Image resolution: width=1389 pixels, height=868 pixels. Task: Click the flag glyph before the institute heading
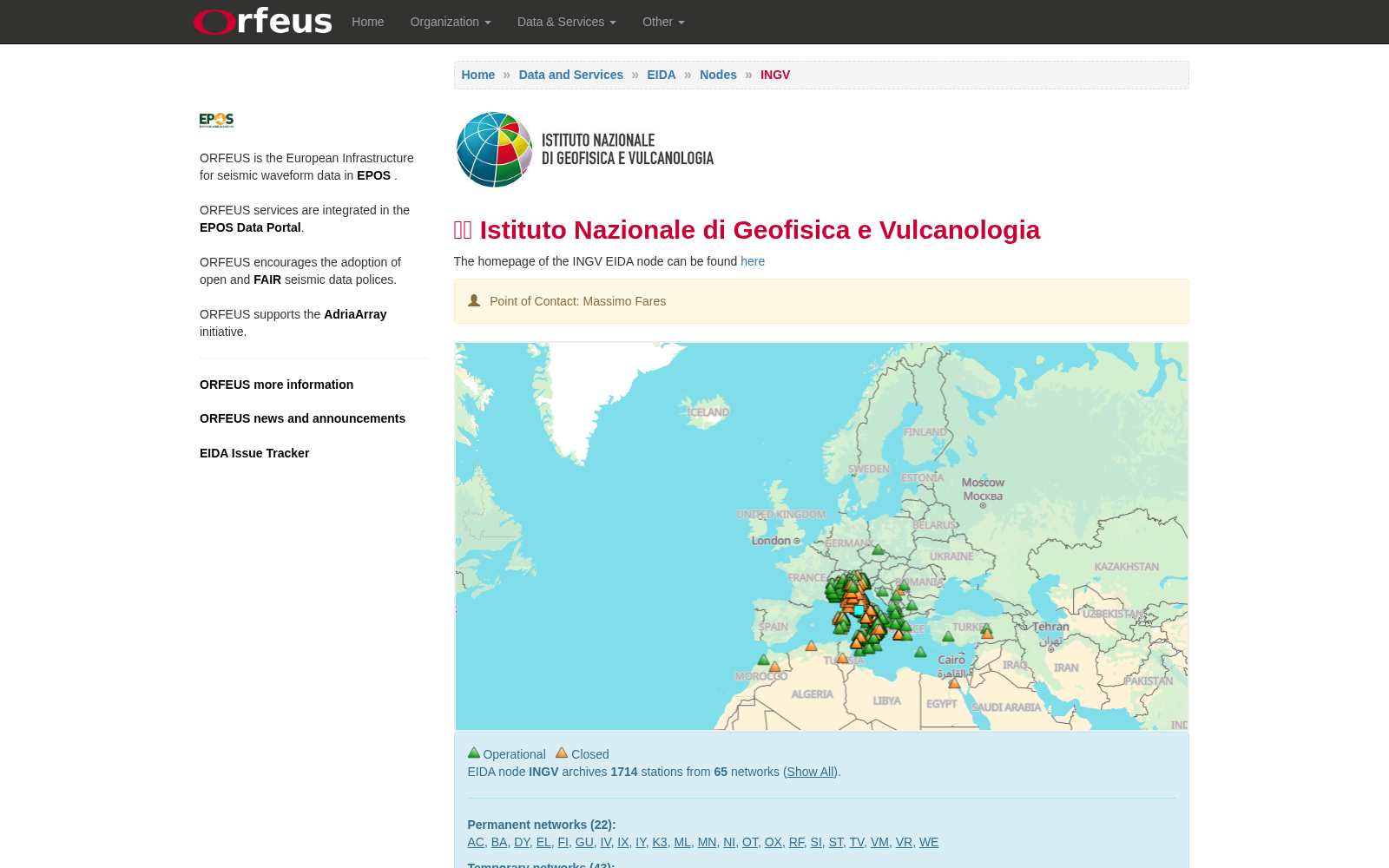click(463, 230)
